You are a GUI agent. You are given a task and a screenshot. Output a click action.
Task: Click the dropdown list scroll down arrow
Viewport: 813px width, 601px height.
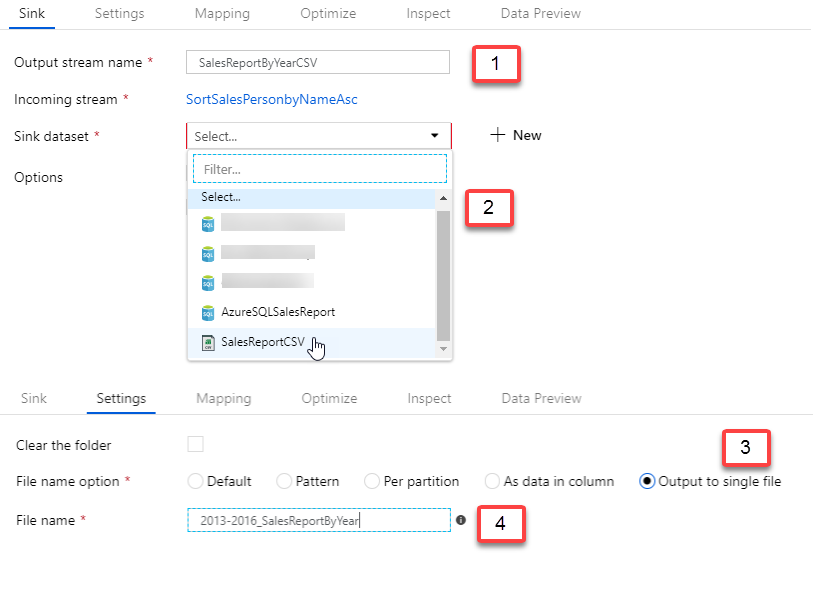(443, 348)
